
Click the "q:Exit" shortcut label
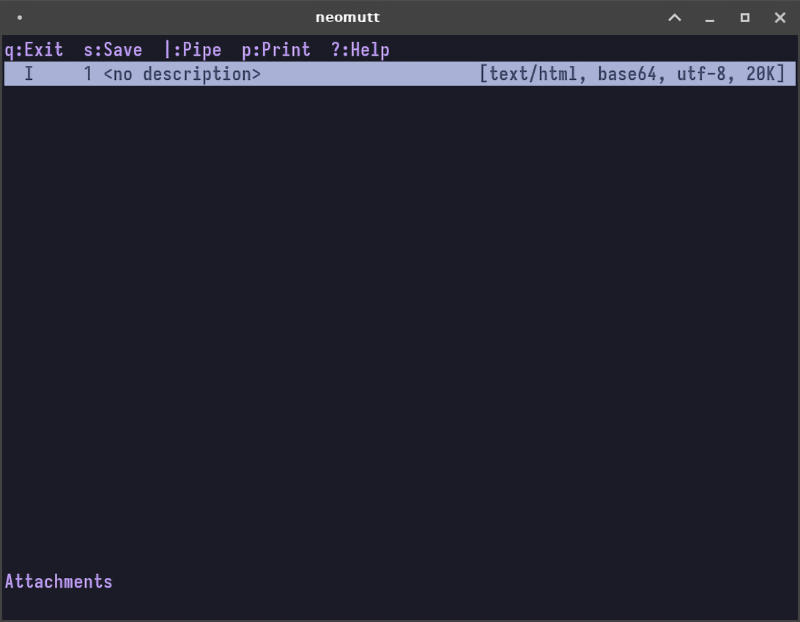pos(33,49)
